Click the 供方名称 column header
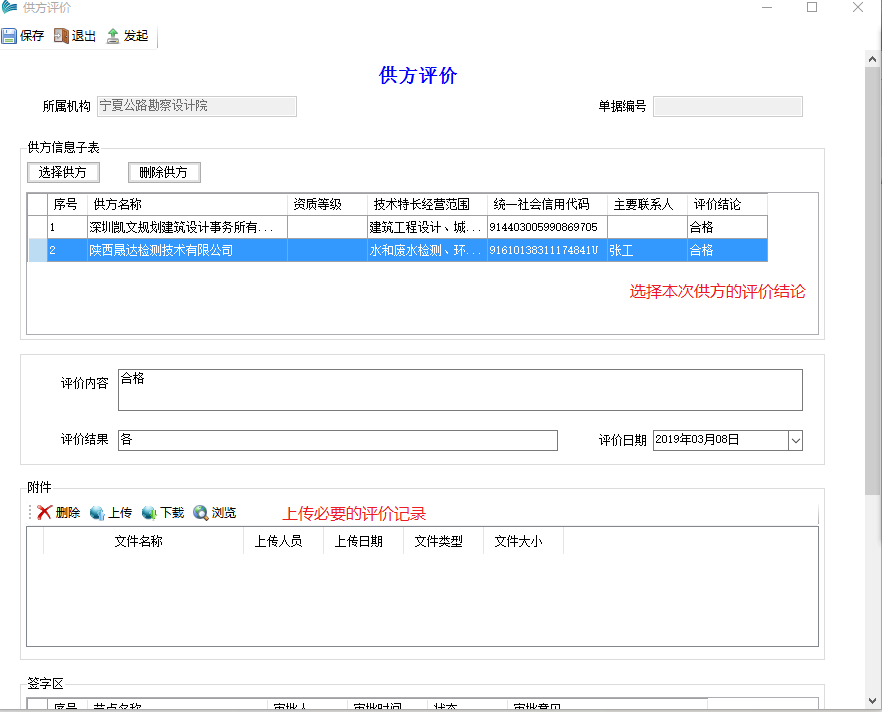The image size is (882, 712). tap(117, 204)
